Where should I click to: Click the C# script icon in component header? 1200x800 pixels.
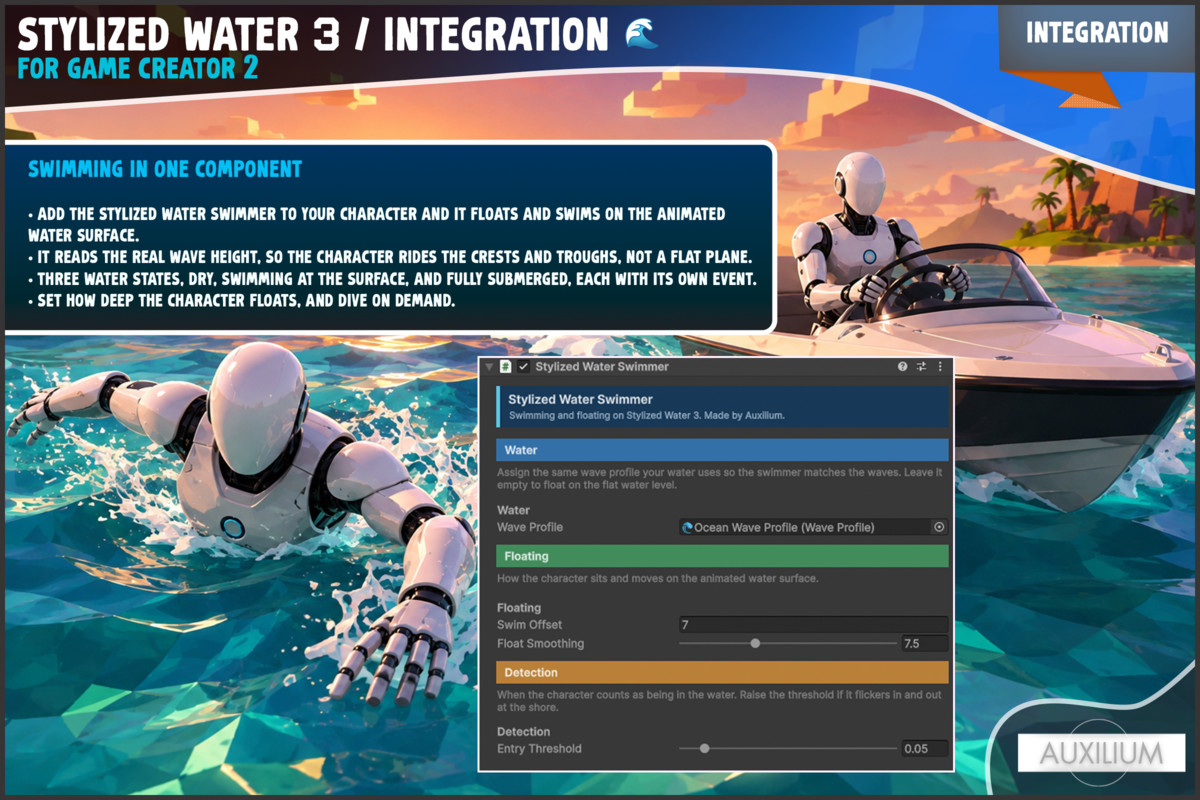(506, 367)
